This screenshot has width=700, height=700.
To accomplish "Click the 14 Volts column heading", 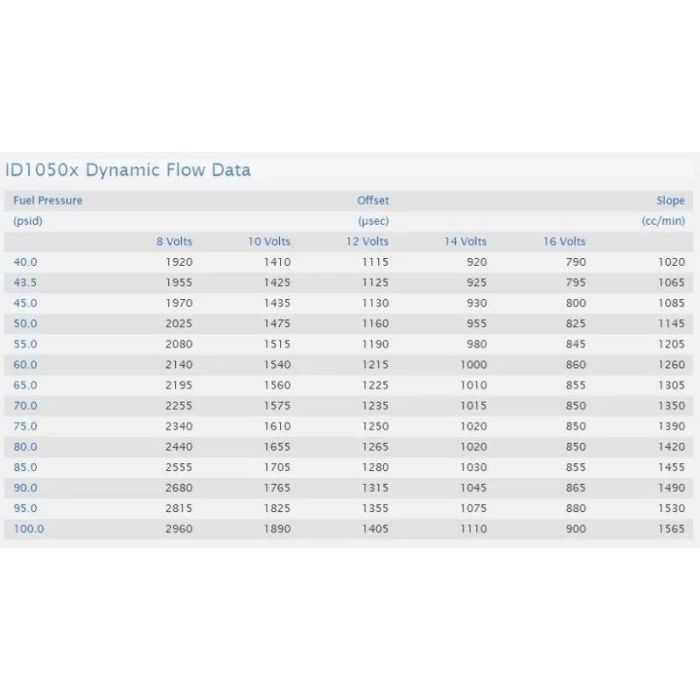I will [x=465, y=241].
